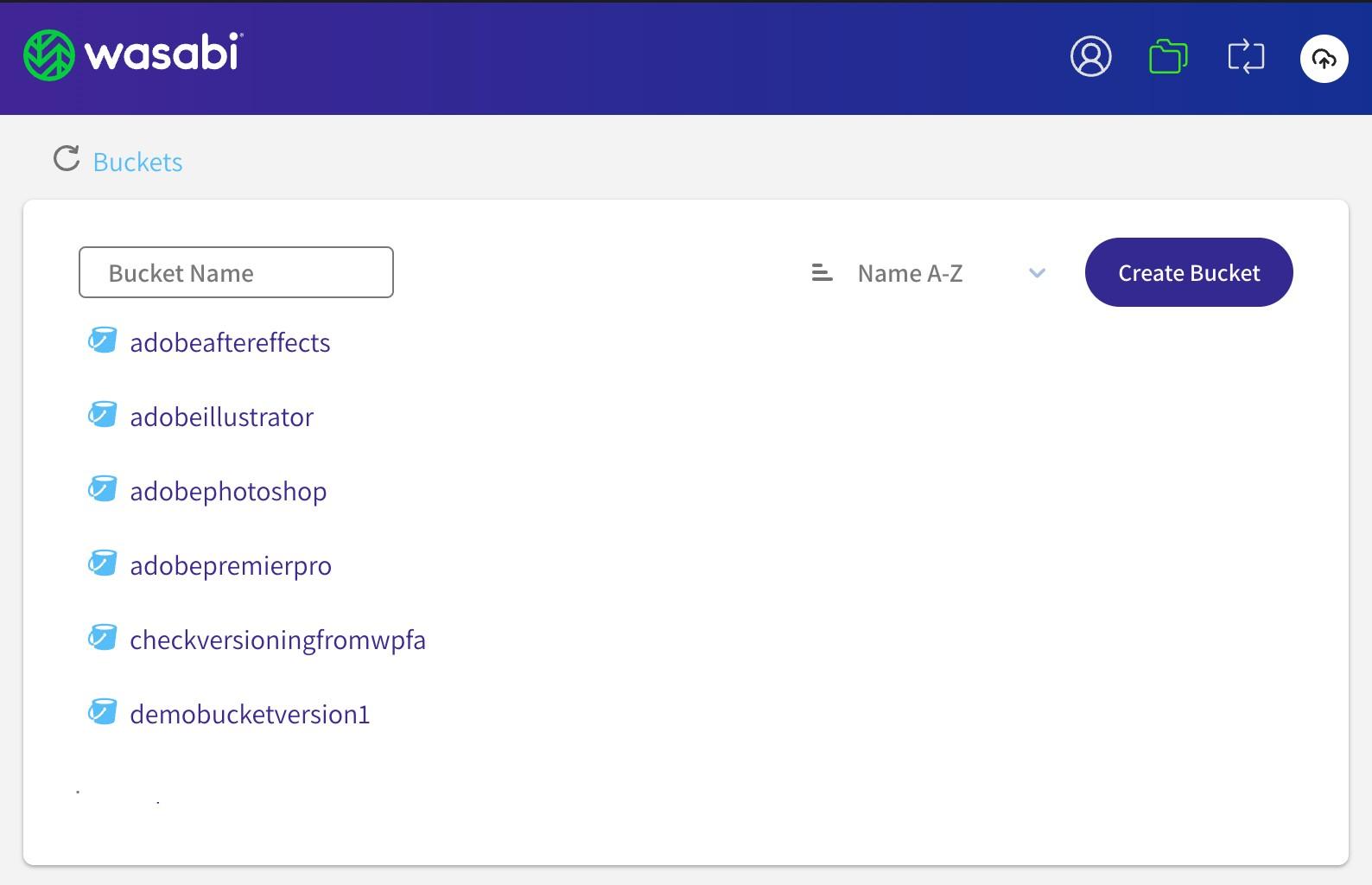Open the adobeillustrator bucket

pos(221,417)
